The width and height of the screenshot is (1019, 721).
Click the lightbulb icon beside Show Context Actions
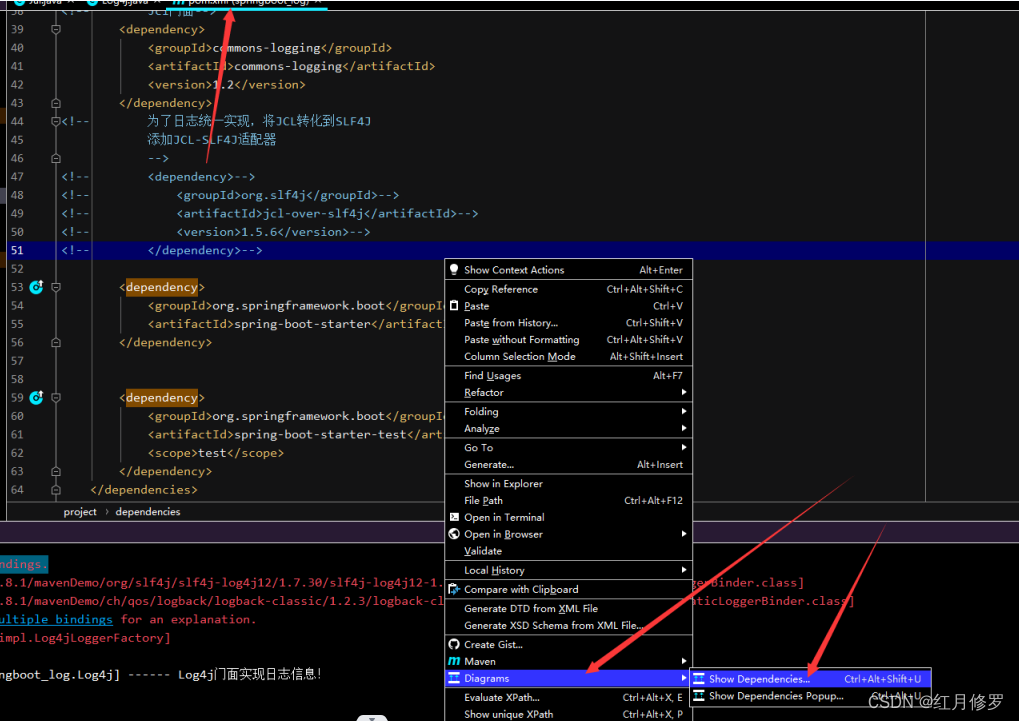[x=454, y=270]
